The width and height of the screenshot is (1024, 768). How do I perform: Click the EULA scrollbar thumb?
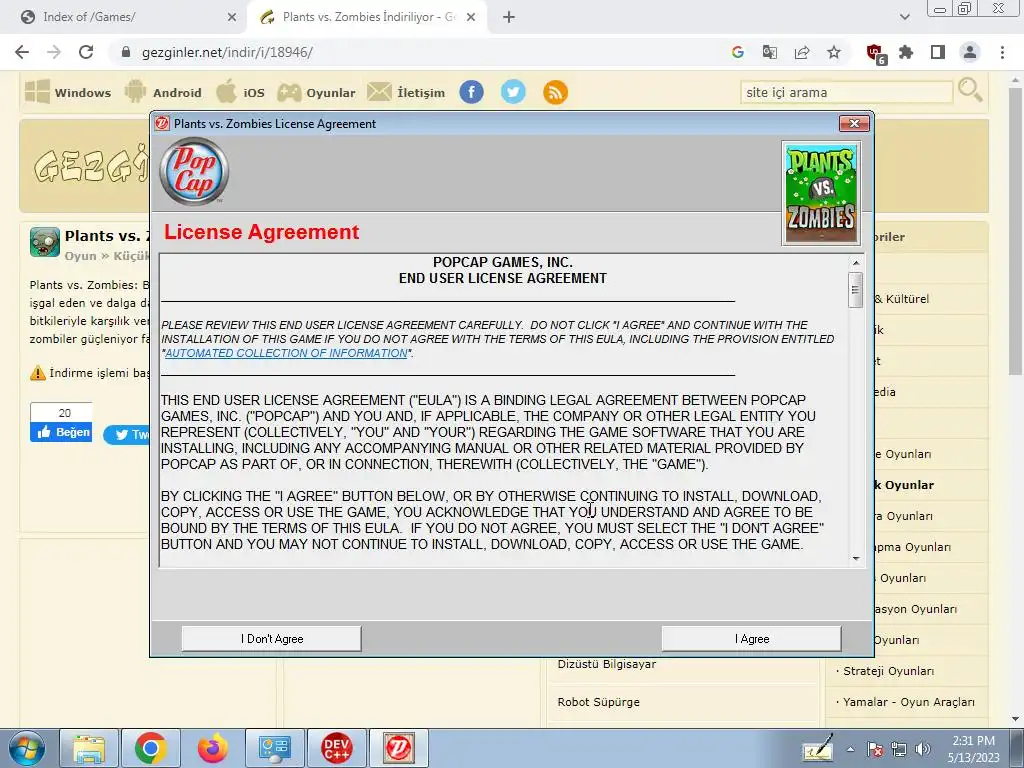(x=856, y=290)
